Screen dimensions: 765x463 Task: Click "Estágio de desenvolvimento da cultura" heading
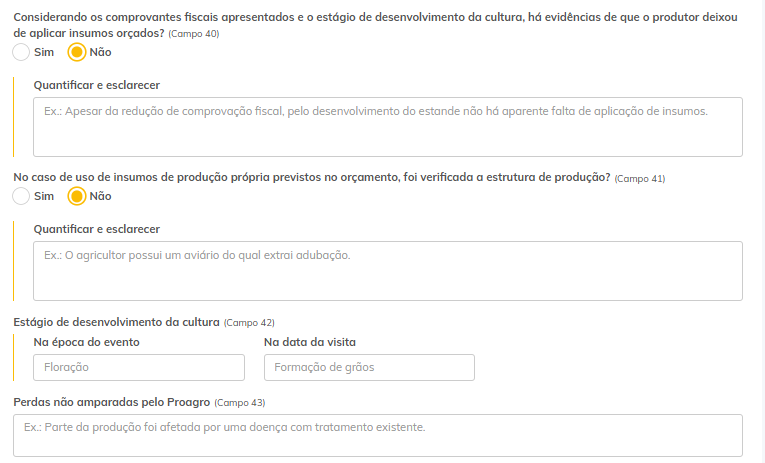[x=116, y=322]
